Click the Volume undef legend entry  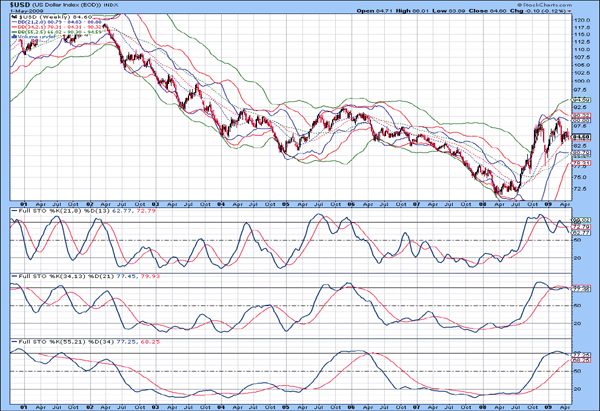click(x=41, y=39)
